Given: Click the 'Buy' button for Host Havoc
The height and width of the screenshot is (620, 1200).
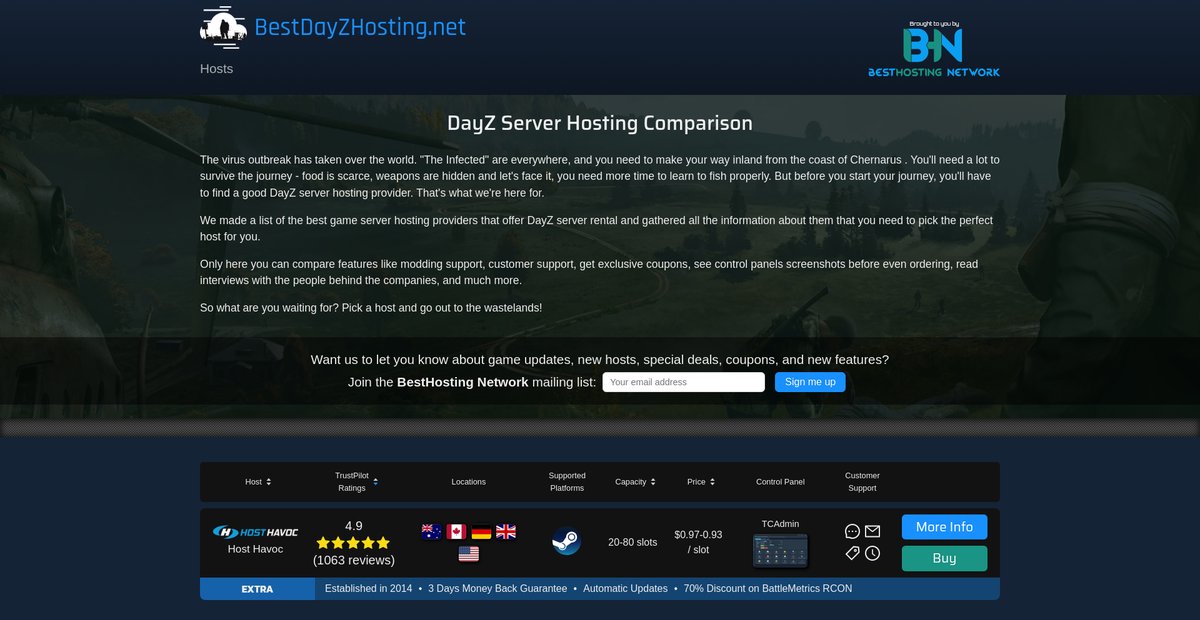Looking at the screenshot, I should coord(944,558).
